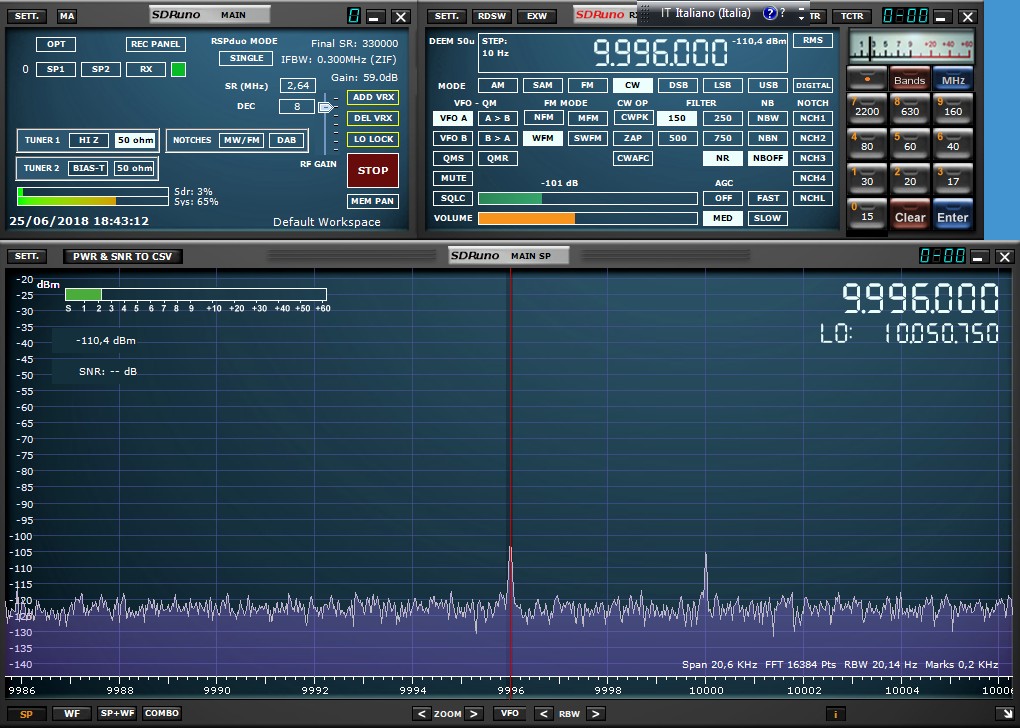The width and height of the screenshot is (1020, 728).
Task: Toggle MUTE audio
Action: [453, 178]
